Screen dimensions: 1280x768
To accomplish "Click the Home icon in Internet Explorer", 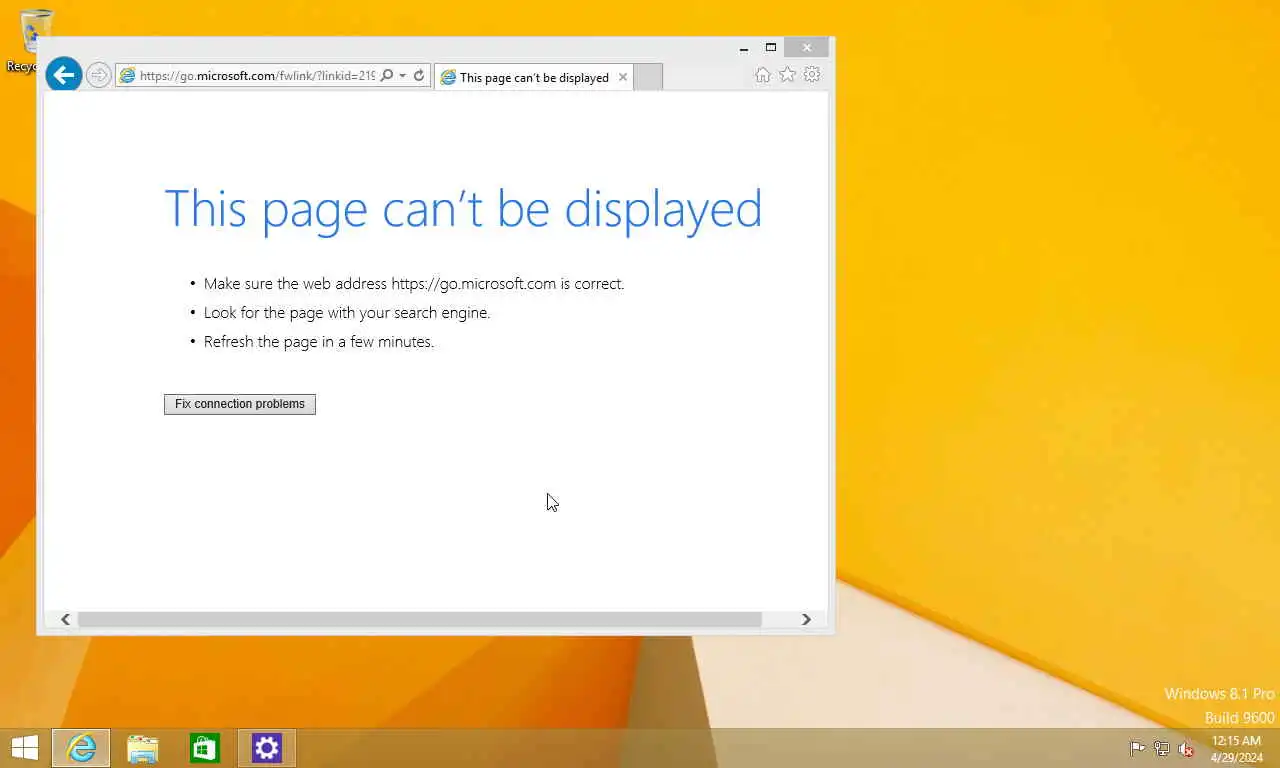I will (x=763, y=75).
